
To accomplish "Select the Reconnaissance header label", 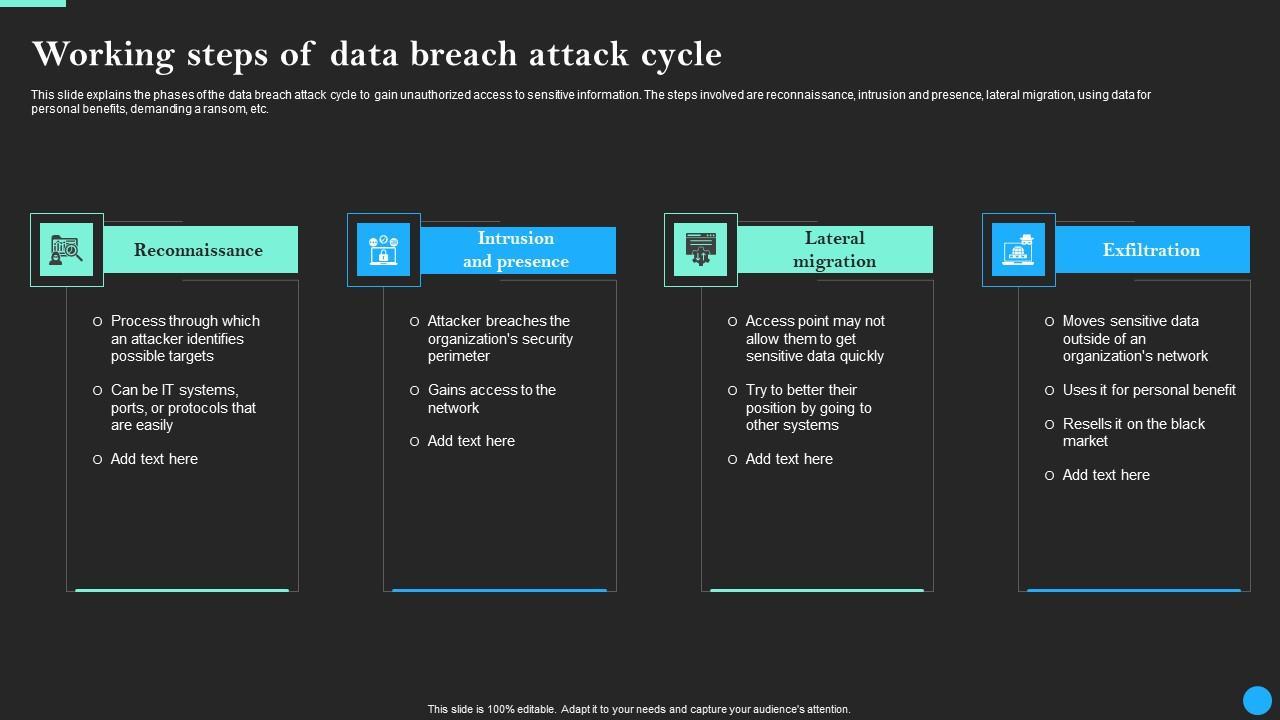I will click(x=198, y=250).
